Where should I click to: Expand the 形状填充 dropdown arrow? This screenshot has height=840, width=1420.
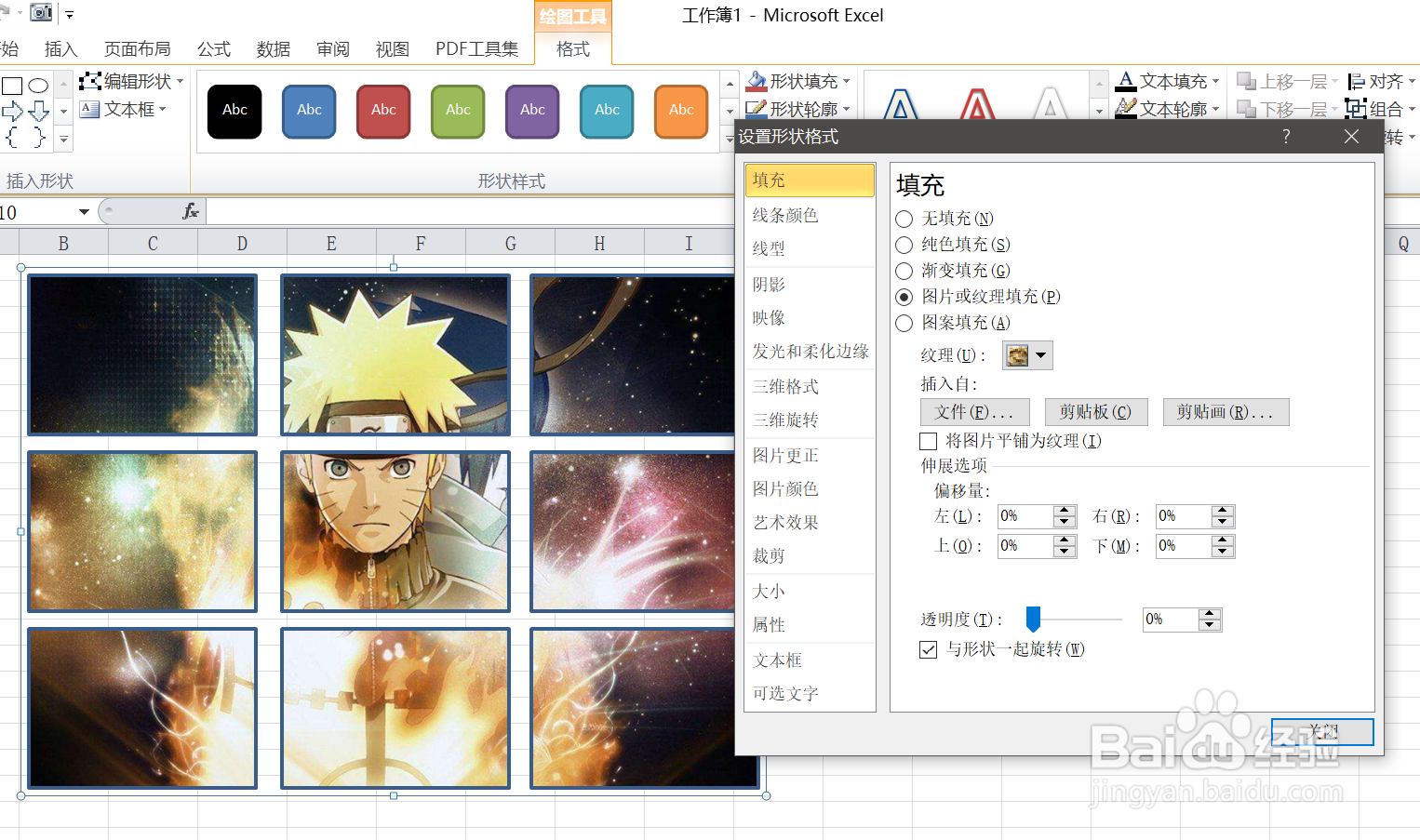[x=847, y=81]
